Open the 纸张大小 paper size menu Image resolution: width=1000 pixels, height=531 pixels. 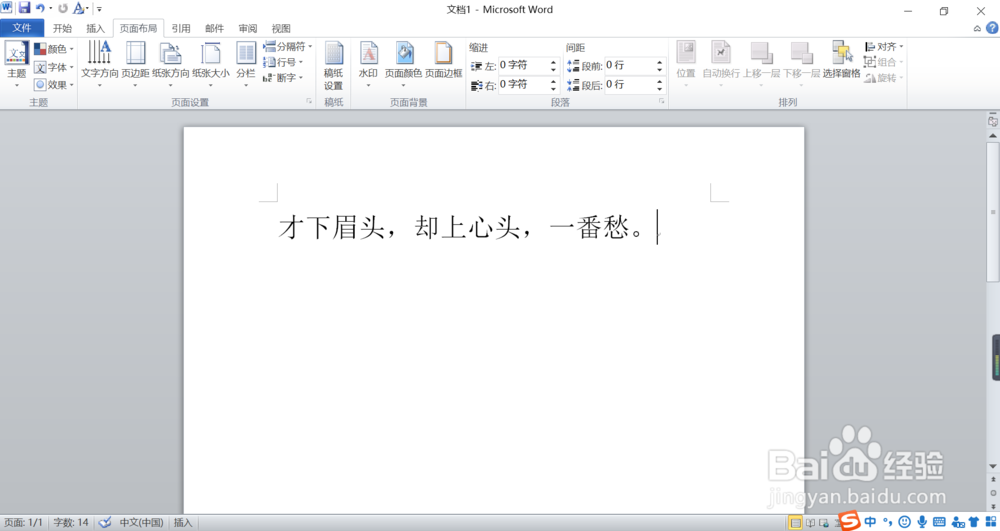(x=210, y=64)
